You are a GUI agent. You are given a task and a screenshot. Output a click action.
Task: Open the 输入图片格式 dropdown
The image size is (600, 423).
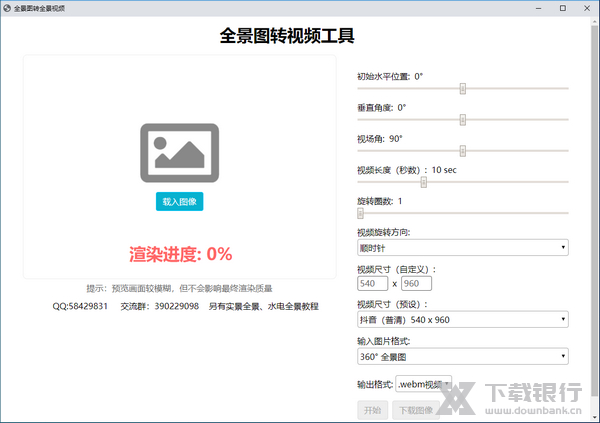click(x=463, y=356)
